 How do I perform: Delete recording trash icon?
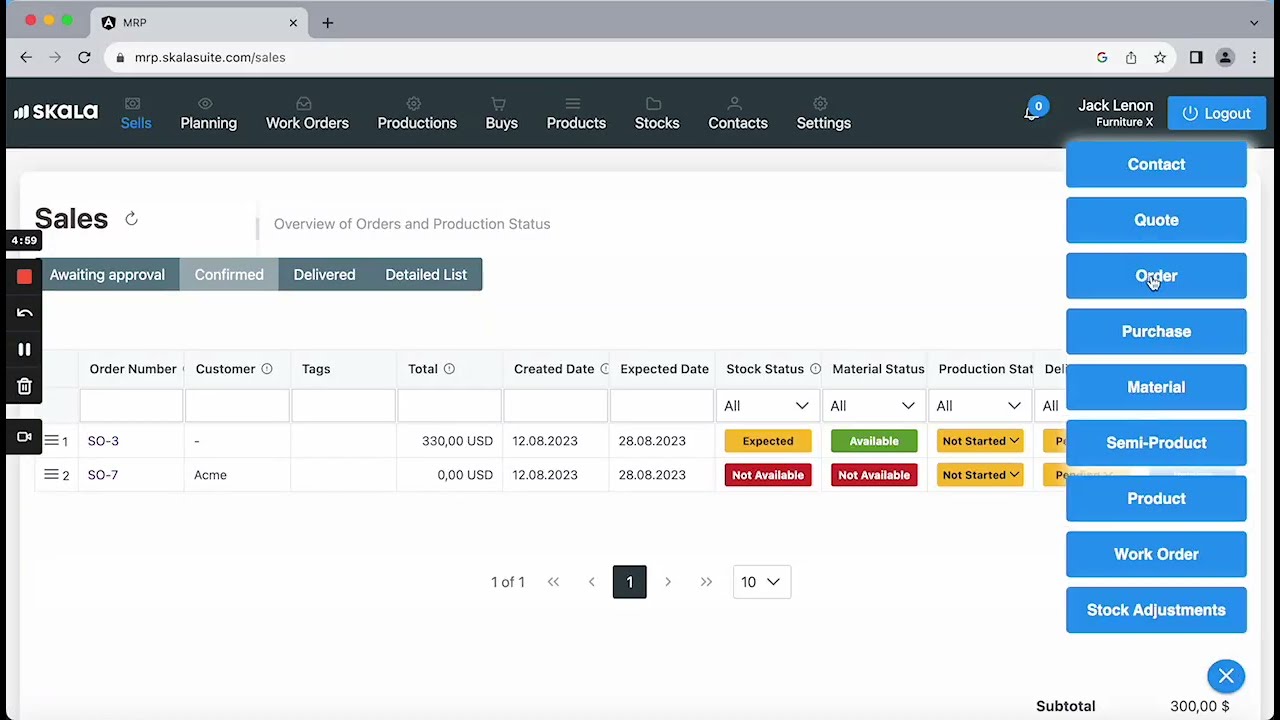[24, 386]
